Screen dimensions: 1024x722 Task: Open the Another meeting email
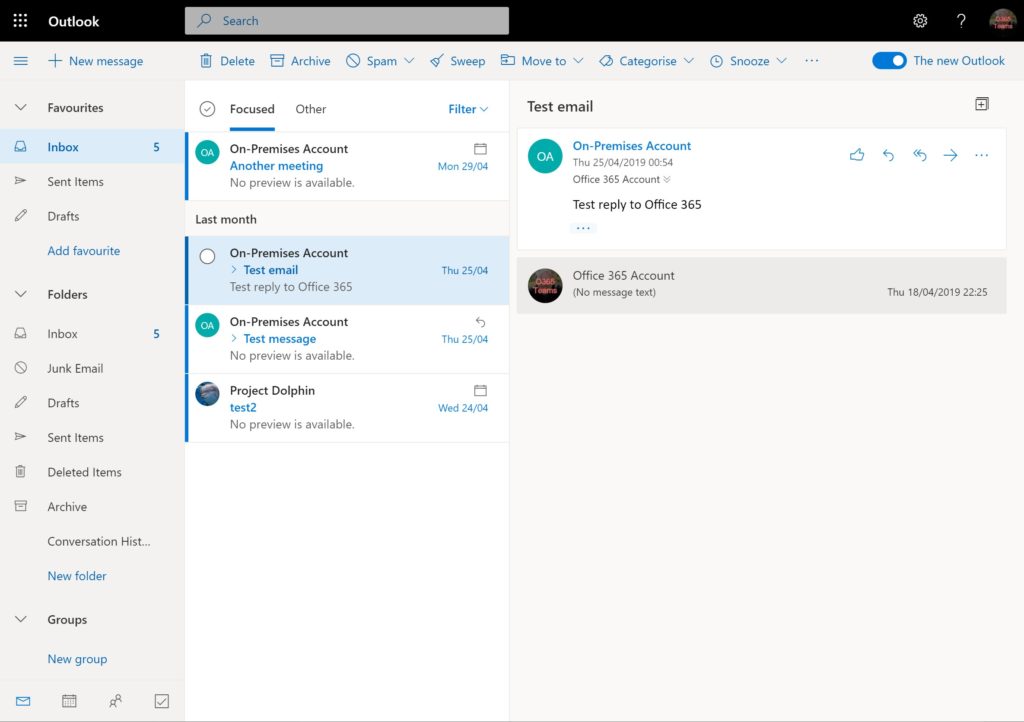click(347, 166)
